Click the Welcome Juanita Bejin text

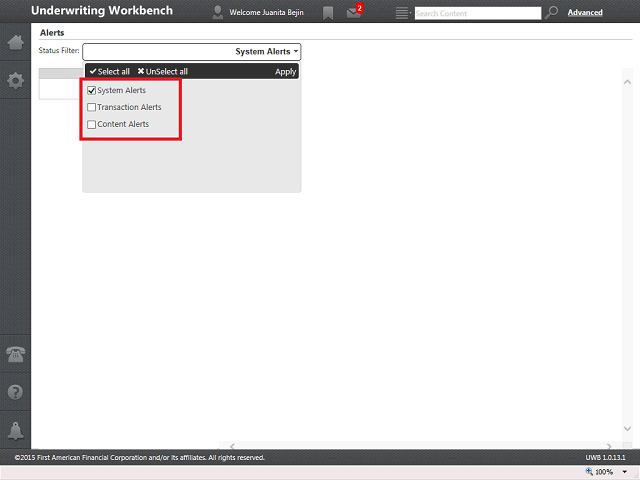pos(266,13)
